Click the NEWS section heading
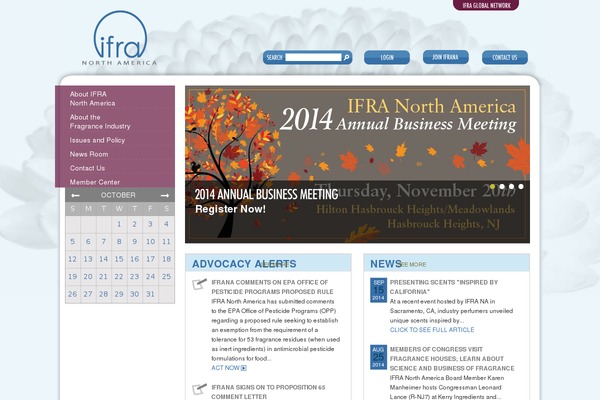600x400 pixels. [x=386, y=264]
